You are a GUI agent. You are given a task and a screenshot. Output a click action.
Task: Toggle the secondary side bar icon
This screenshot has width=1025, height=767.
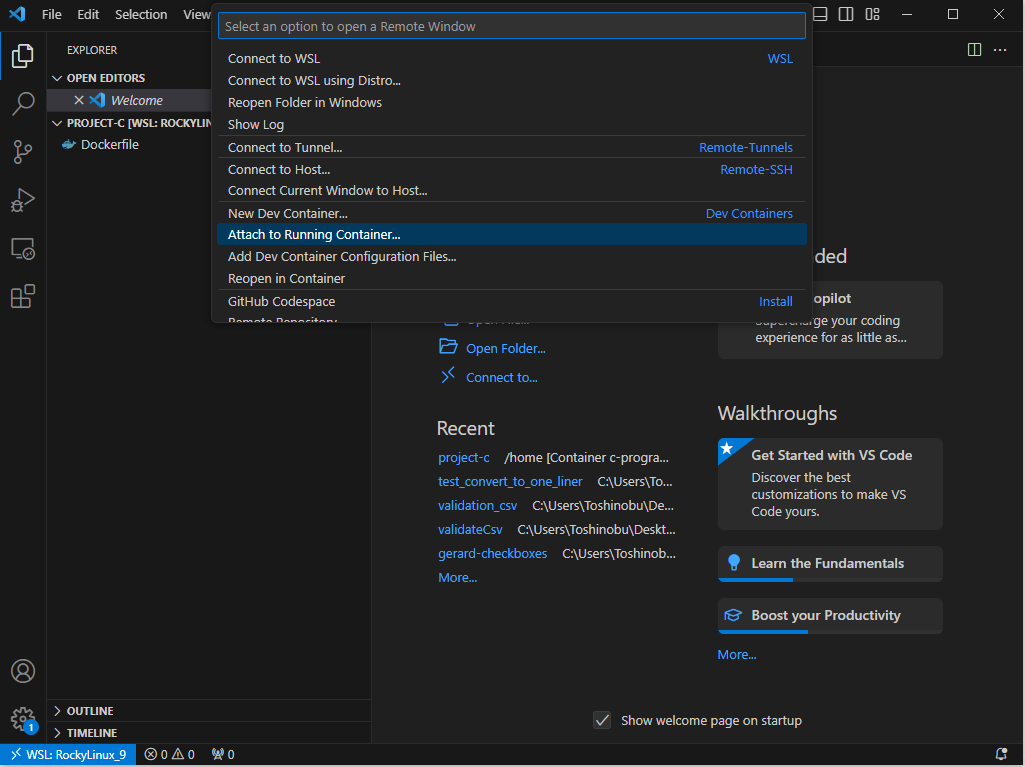click(x=846, y=14)
